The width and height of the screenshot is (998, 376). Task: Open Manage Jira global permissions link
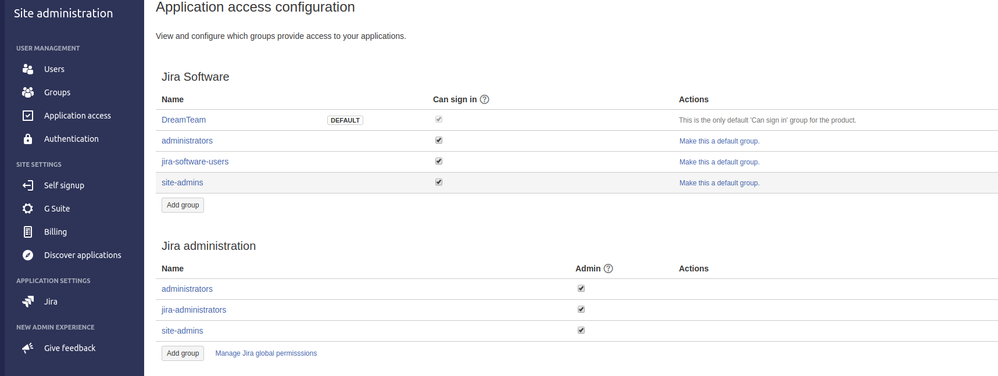[x=266, y=353]
